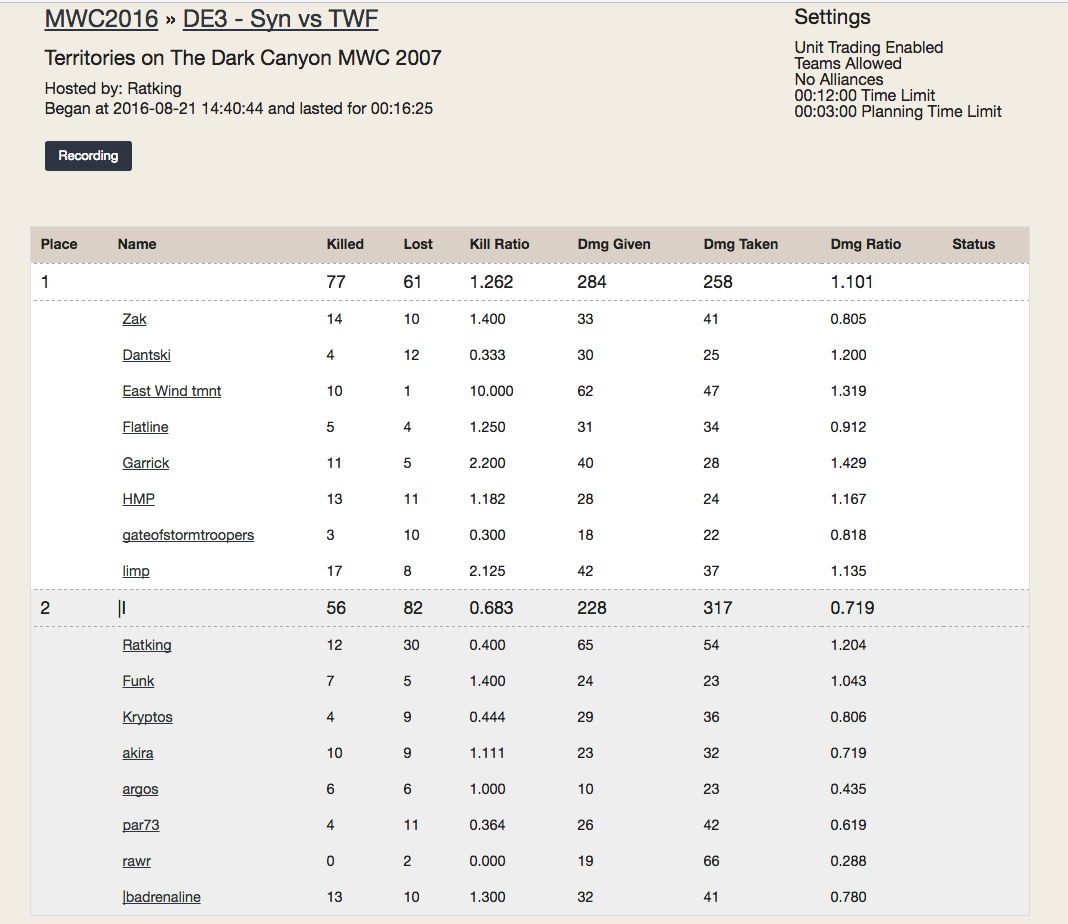This screenshot has height=924, width=1068.
Task: Open the argos player link
Action: pyautogui.click(x=140, y=789)
